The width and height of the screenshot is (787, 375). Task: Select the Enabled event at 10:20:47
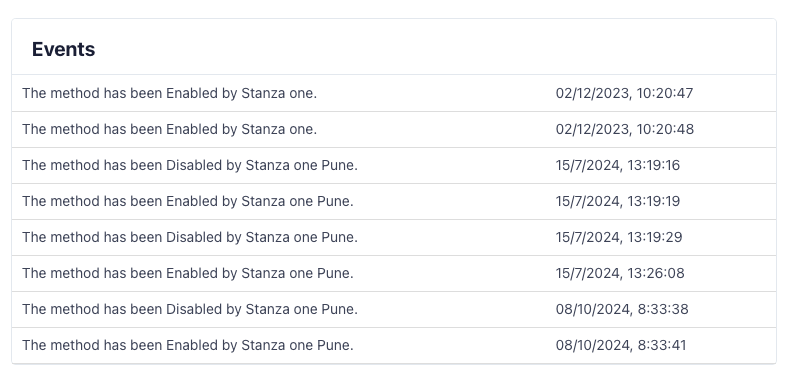tap(394, 93)
